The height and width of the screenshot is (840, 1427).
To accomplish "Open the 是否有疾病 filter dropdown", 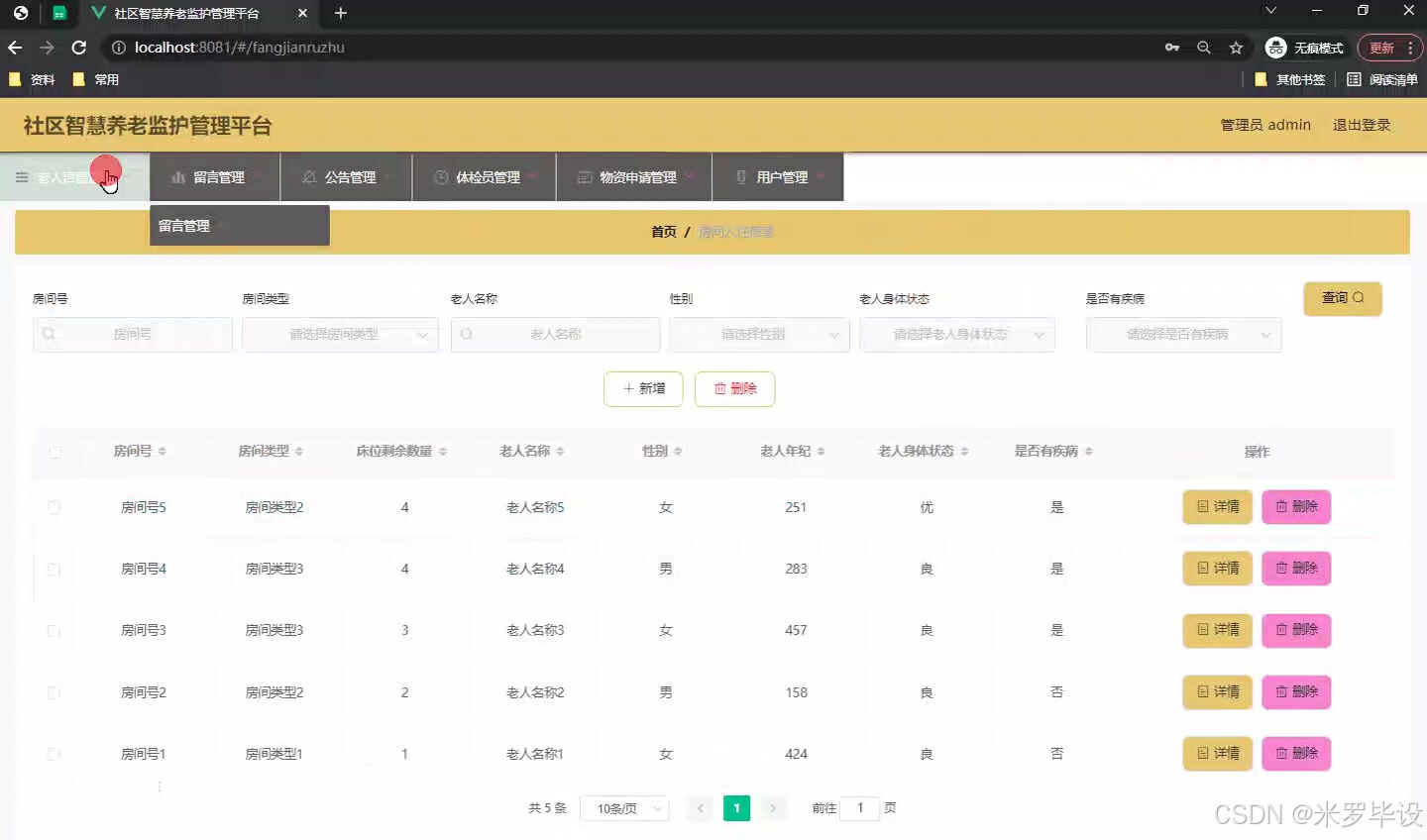I will (1183, 335).
